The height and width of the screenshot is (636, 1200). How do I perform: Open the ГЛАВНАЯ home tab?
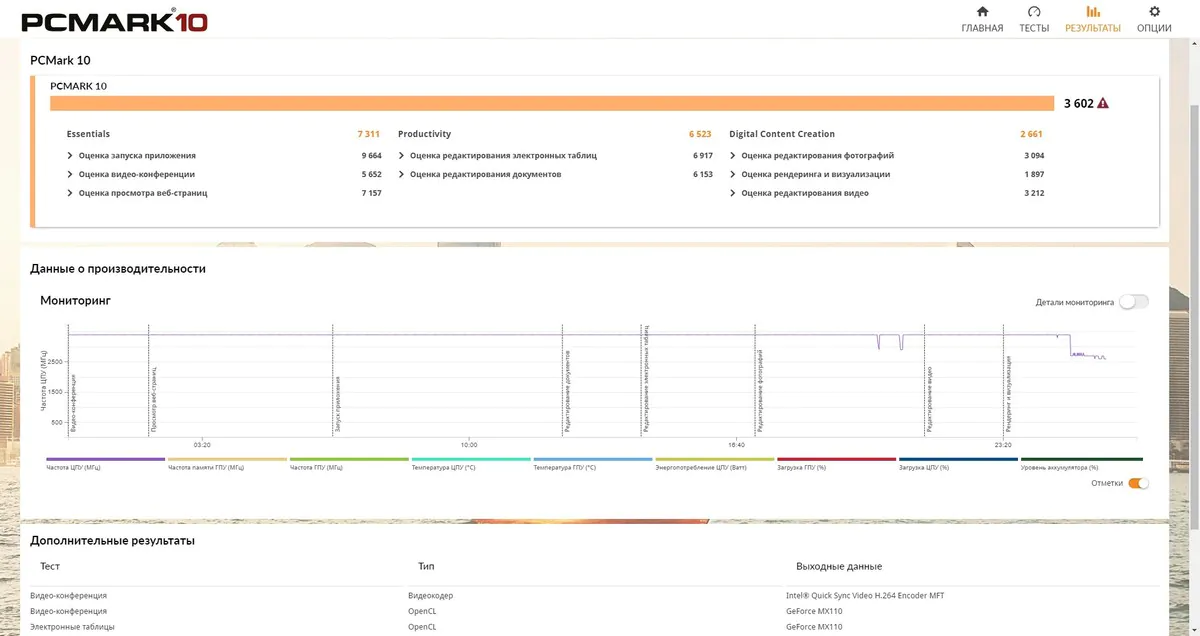982,19
